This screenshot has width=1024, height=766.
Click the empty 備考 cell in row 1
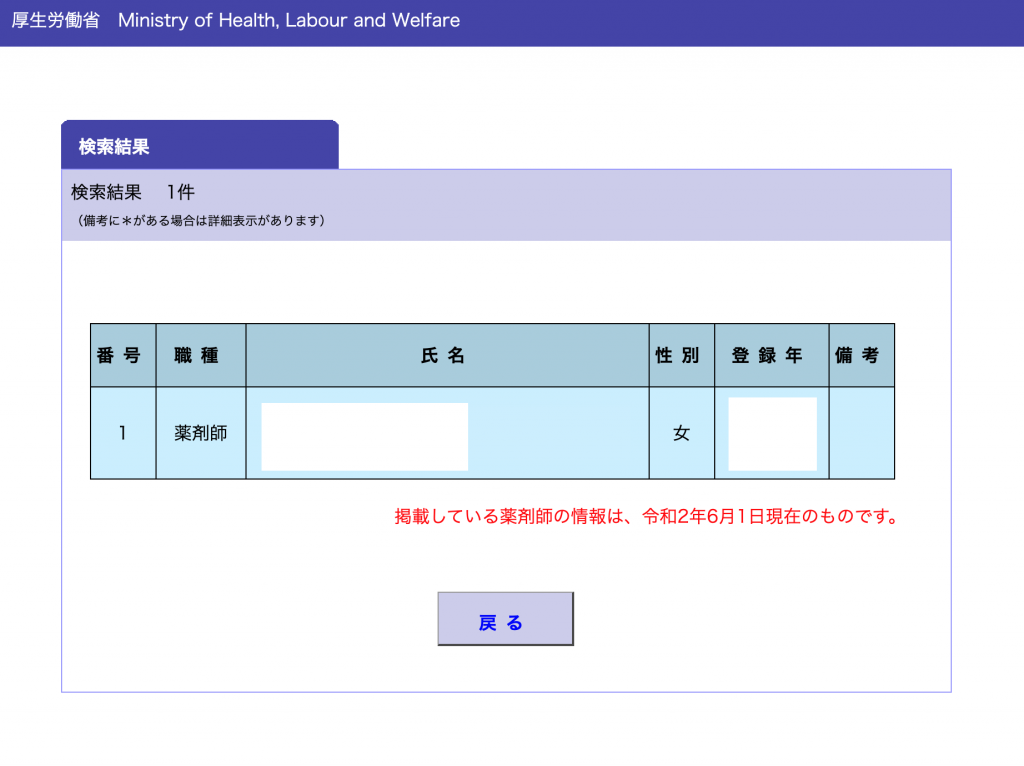(861, 433)
